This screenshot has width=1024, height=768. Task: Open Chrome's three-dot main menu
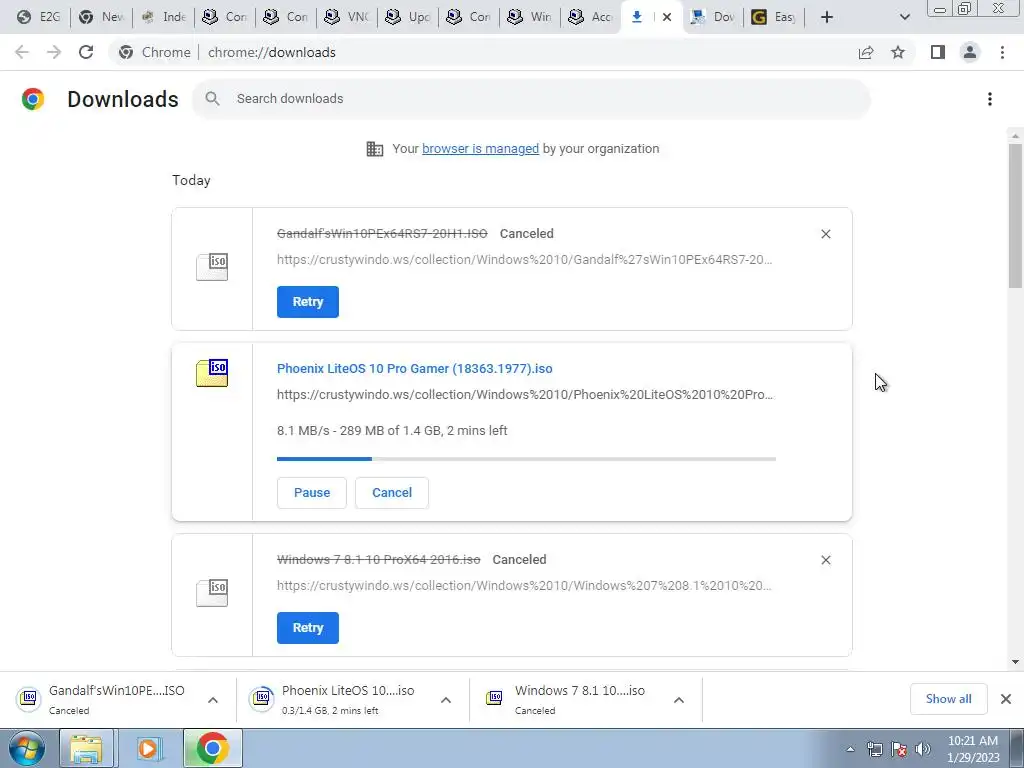pyautogui.click(x=1002, y=52)
